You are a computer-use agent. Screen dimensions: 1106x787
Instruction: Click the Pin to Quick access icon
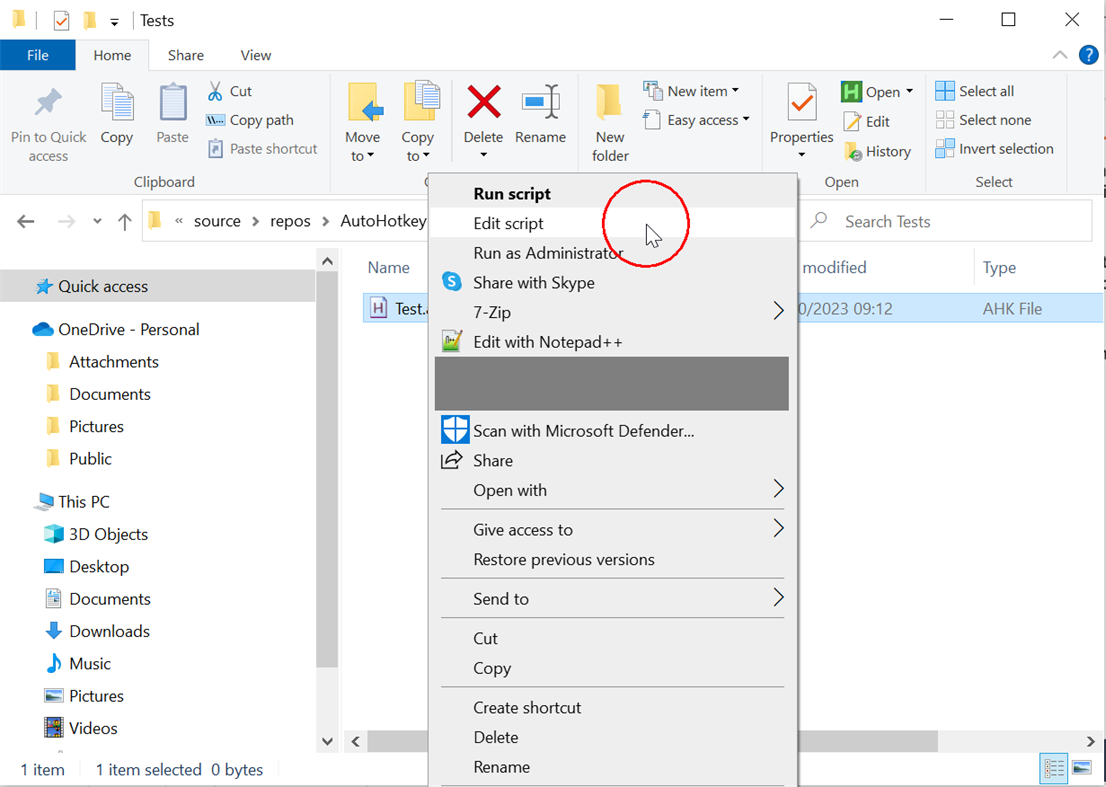point(48,118)
